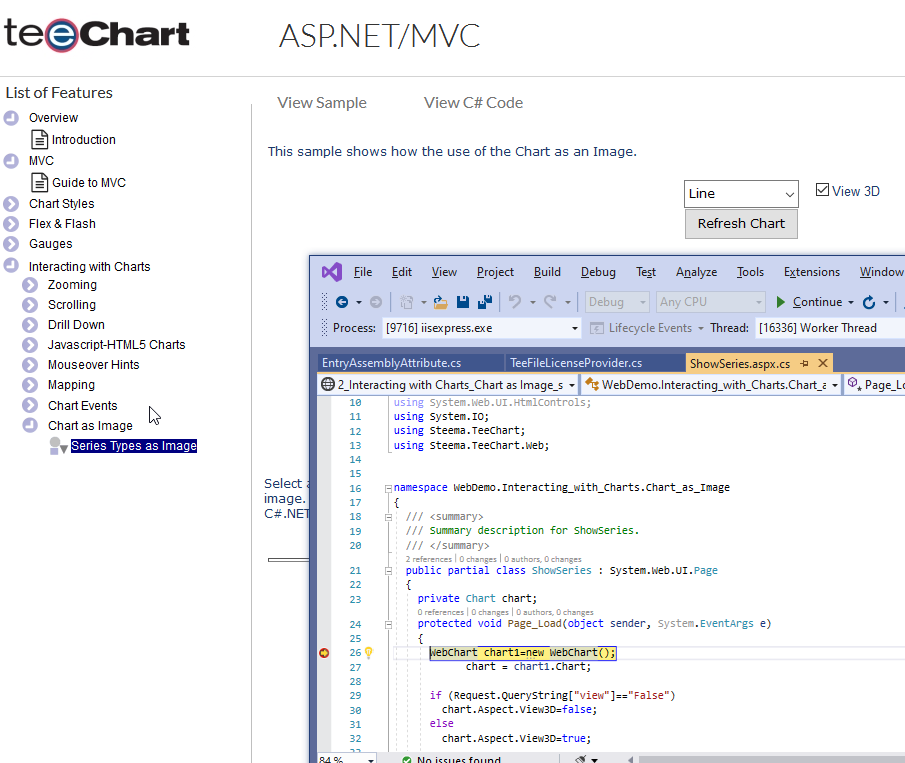Open the View C# Code tab
Screen dimensions: 905x763
[x=473, y=103]
